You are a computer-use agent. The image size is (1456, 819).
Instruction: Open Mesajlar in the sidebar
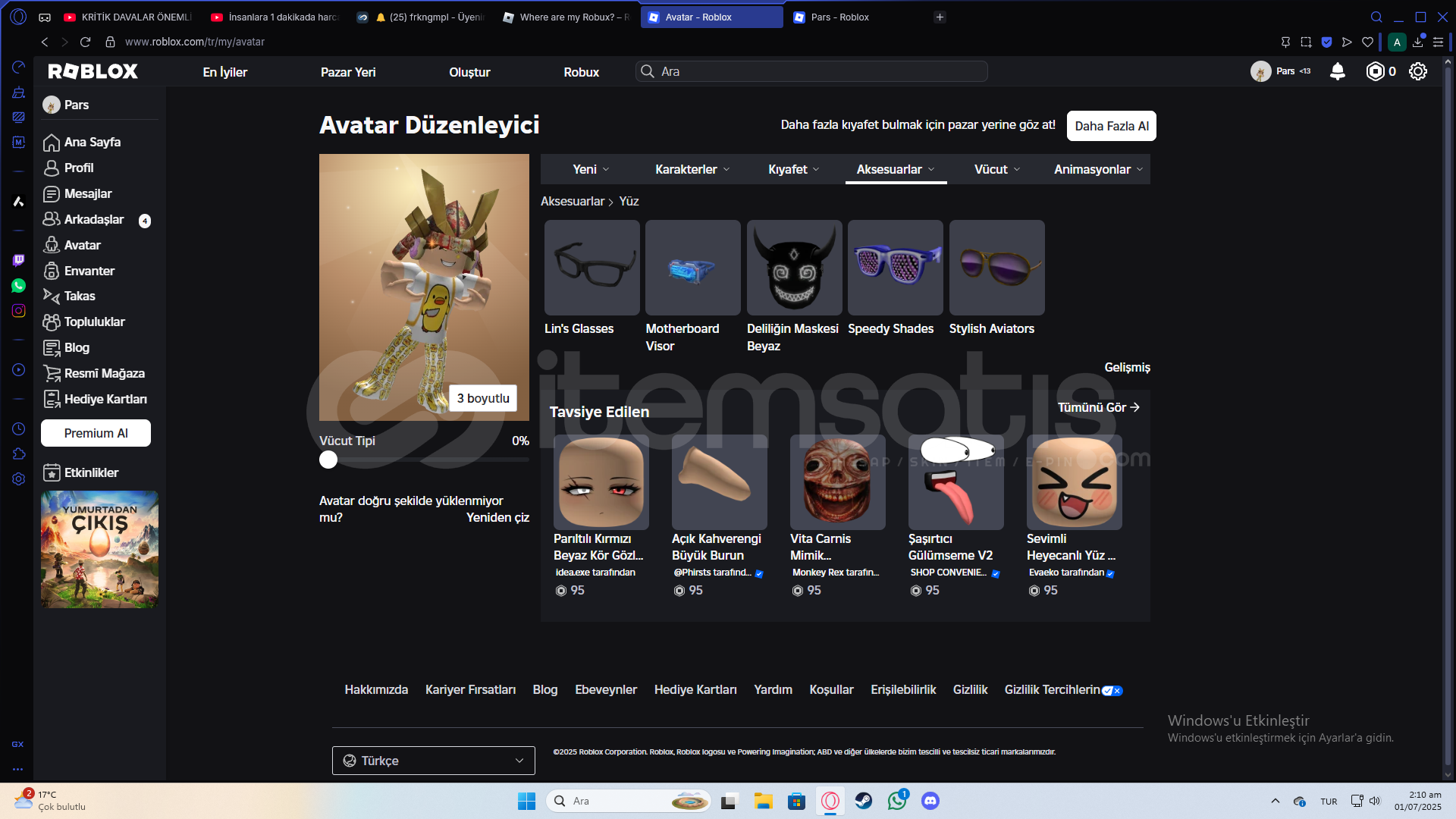pos(87,193)
